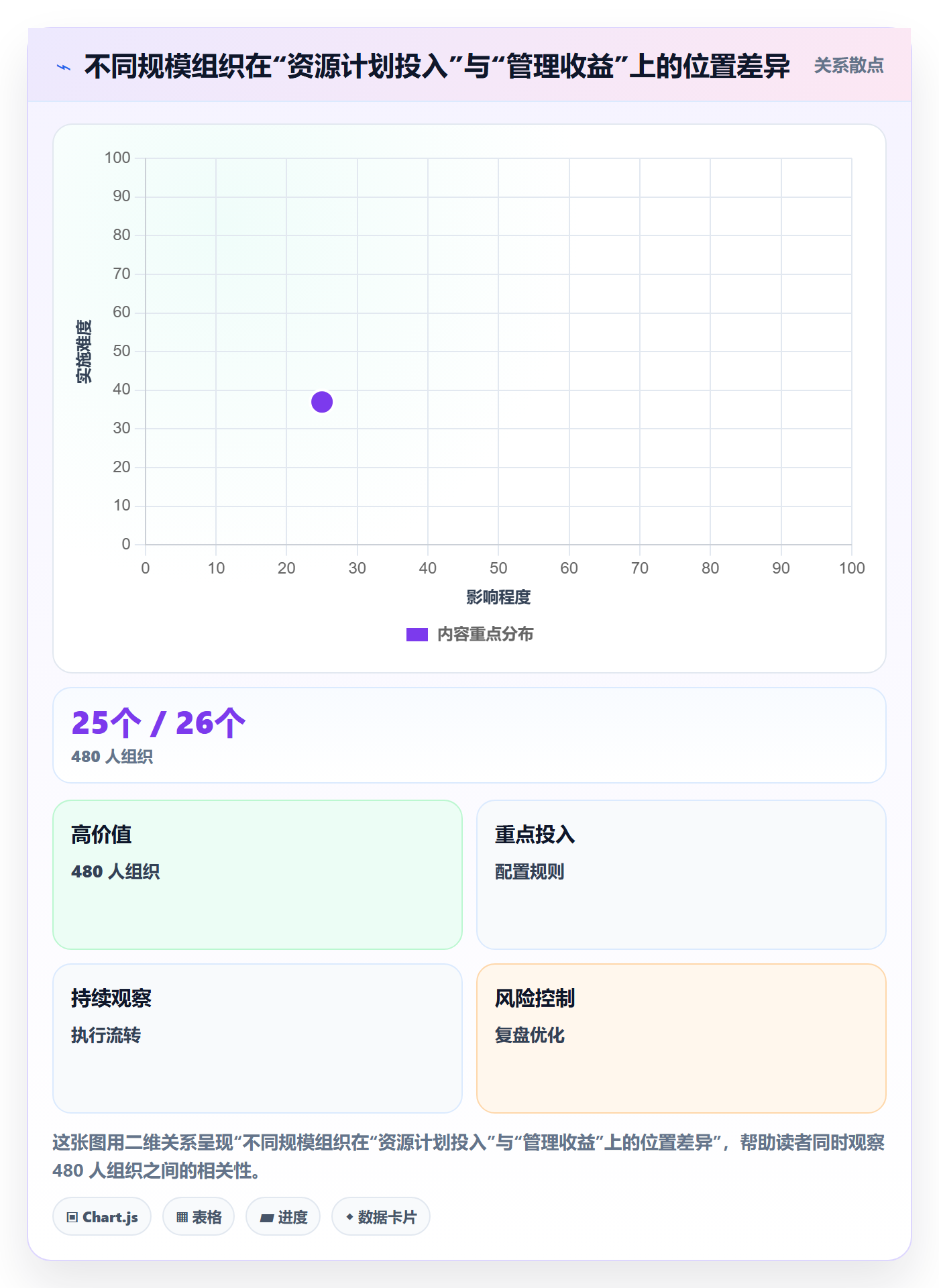Click the description paragraph starting 这张图用二维关系

coord(469,1156)
